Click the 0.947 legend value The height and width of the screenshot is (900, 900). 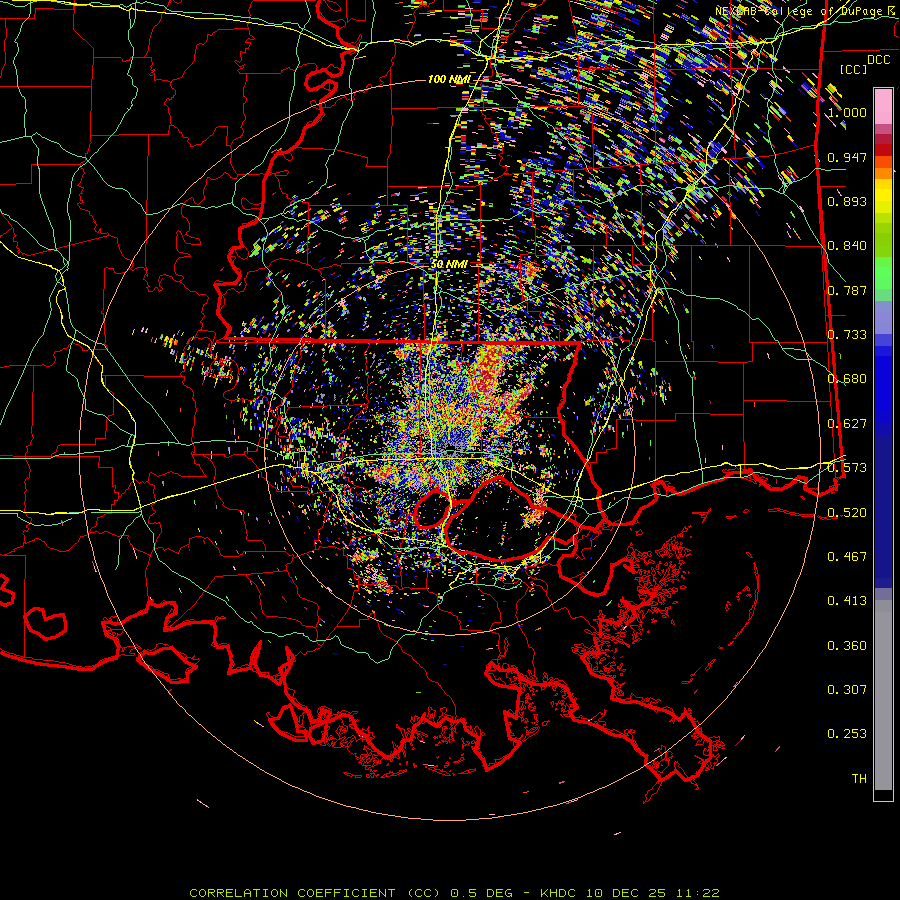[x=847, y=157]
